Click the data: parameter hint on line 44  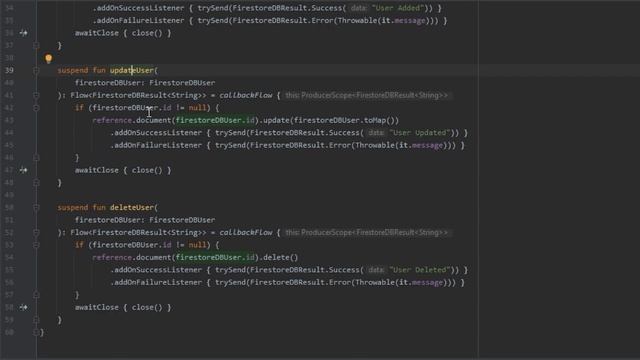pos(376,133)
